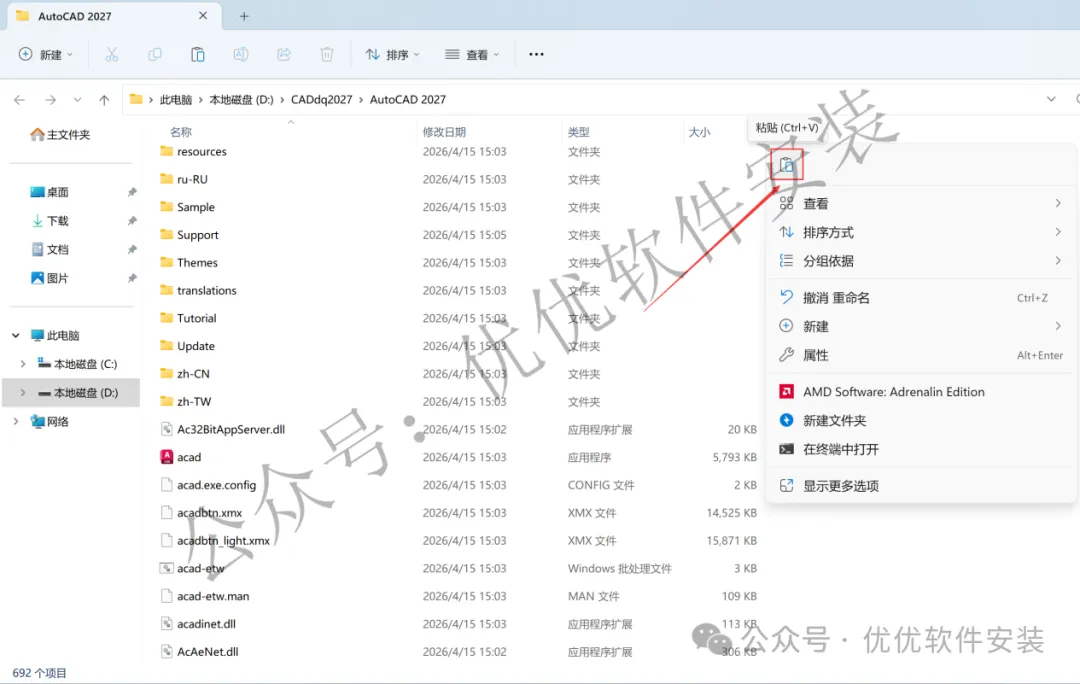
Task: Expand the 本地磁盘 (C:) tree node
Action: (x=23, y=364)
